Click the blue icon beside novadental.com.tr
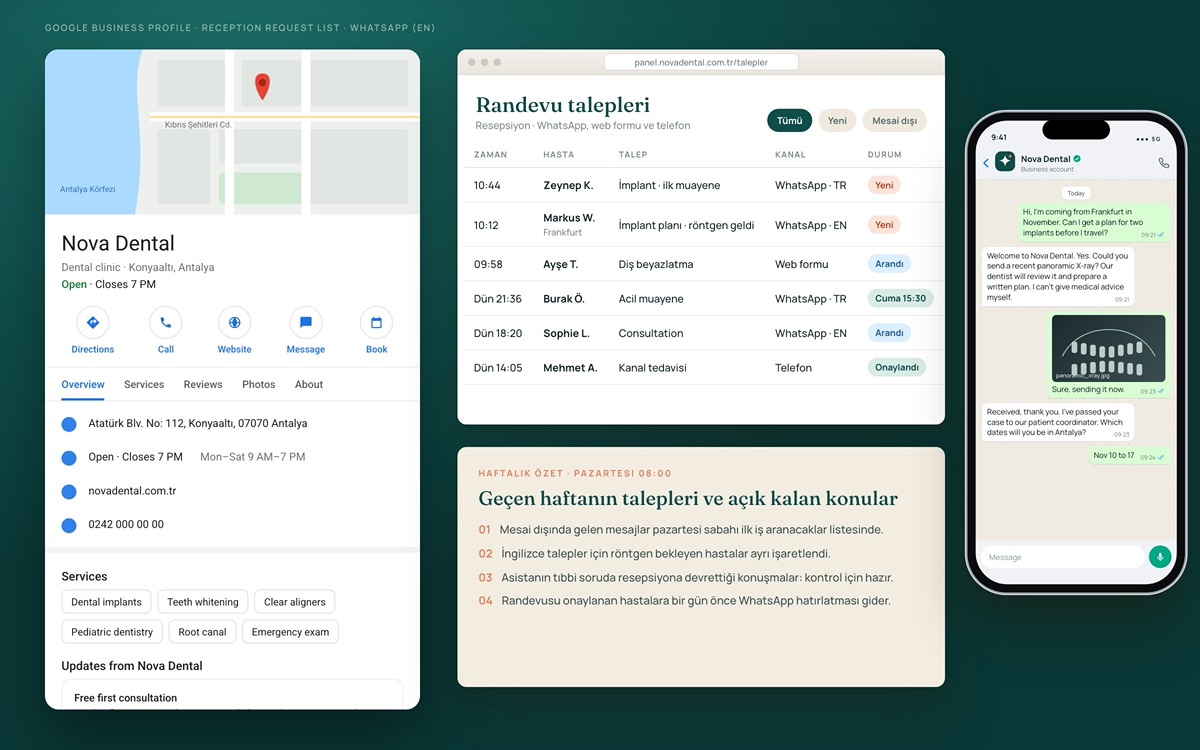Screen dimensions: 1200x750 point(69,492)
